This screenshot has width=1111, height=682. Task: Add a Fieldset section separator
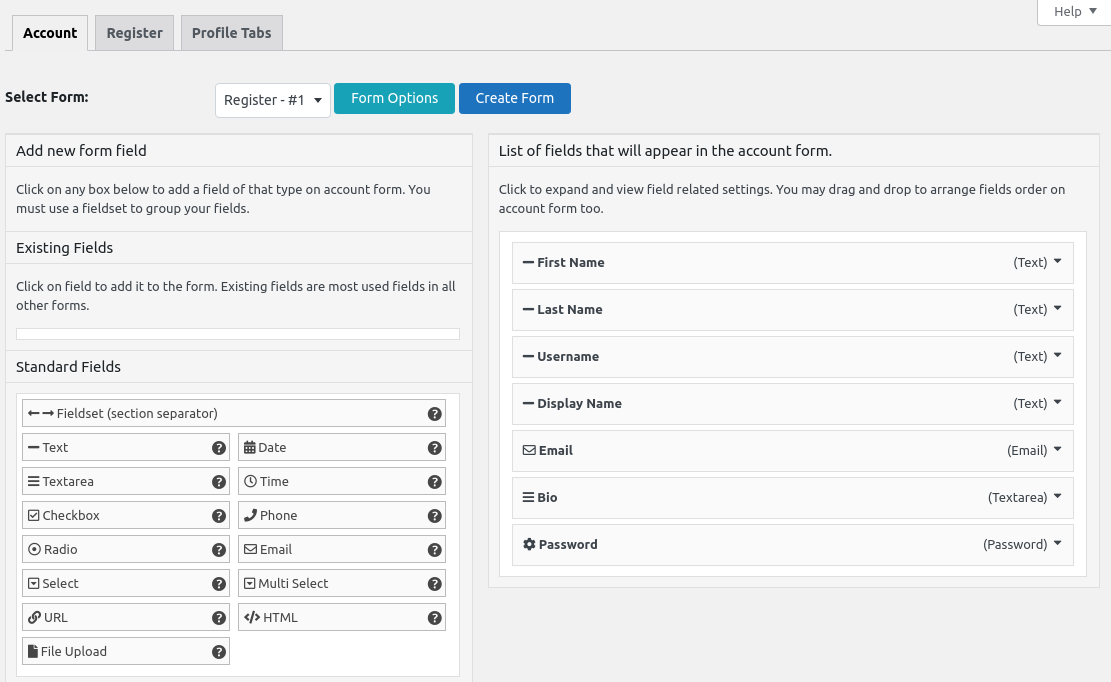(x=234, y=414)
